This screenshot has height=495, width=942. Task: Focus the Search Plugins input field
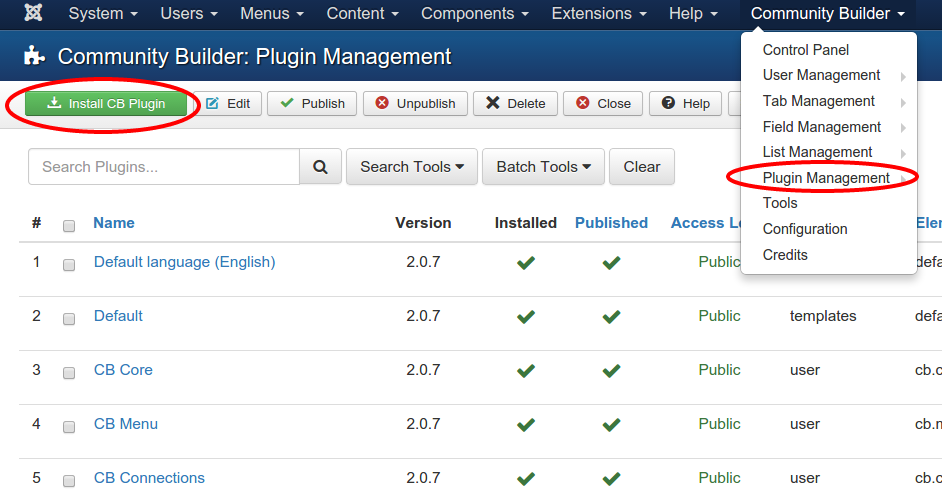[x=164, y=167]
